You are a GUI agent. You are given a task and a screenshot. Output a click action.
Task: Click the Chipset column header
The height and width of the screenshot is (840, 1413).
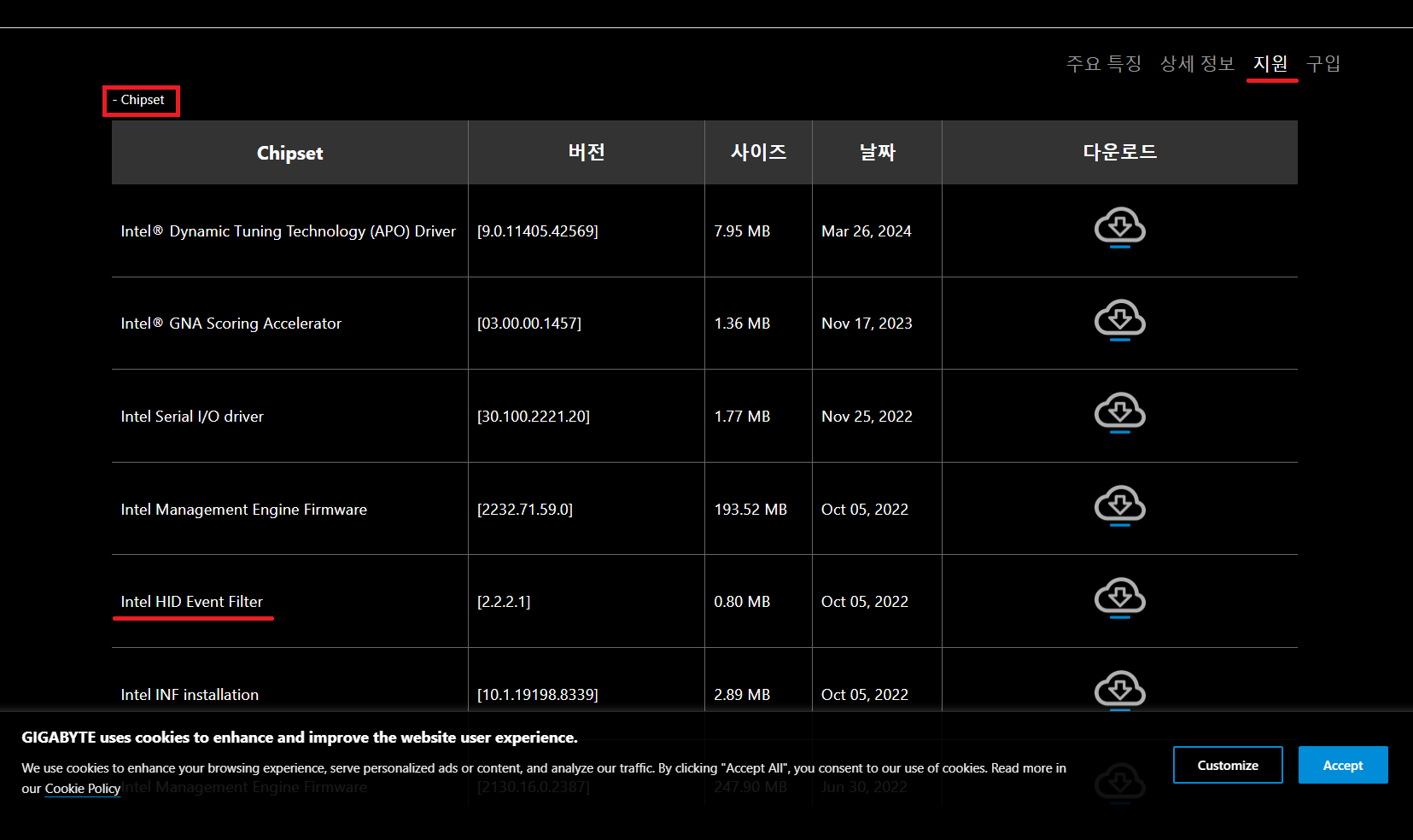289,153
